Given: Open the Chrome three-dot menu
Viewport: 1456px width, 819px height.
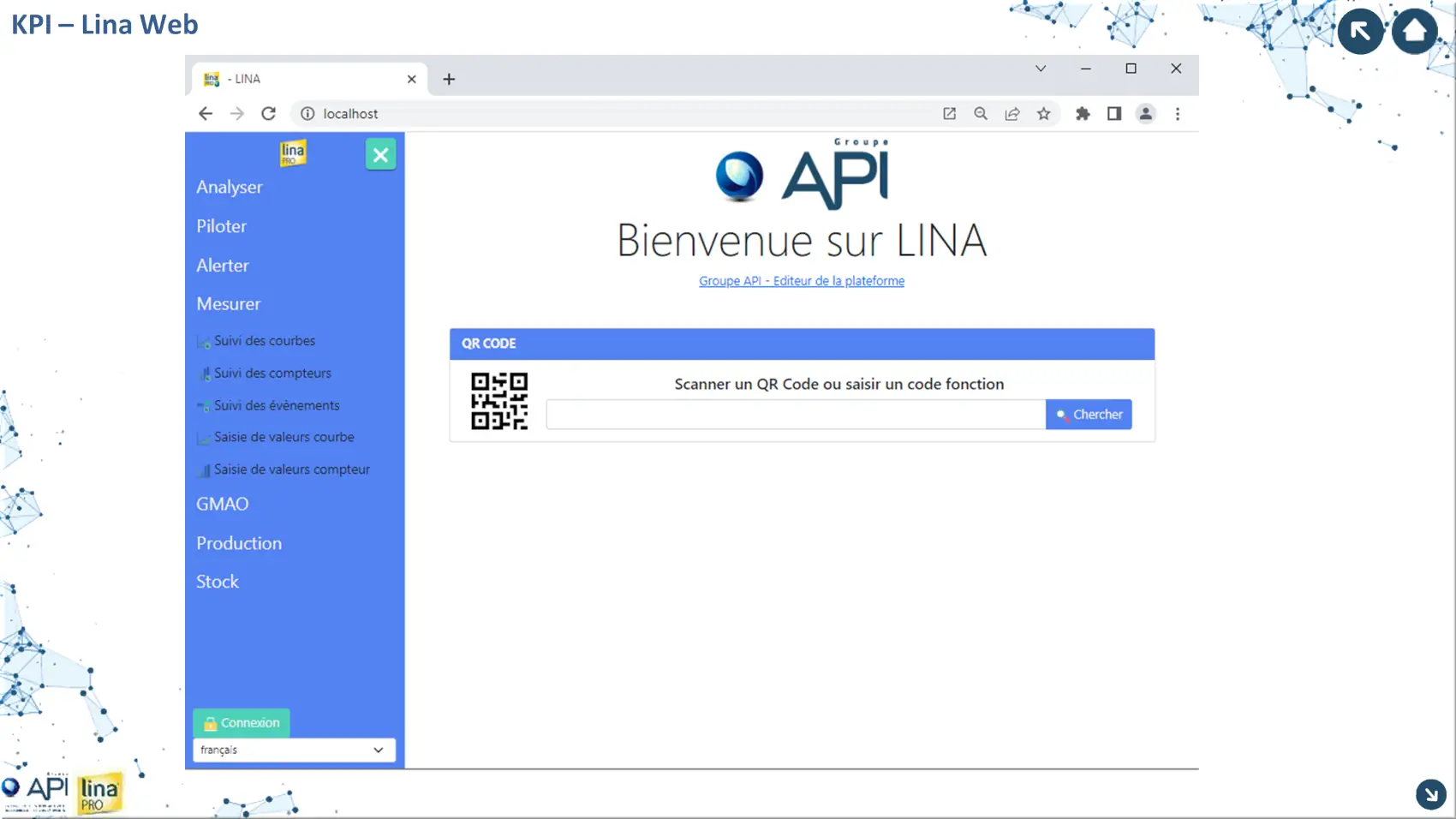Looking at the screenshot, I should click(1178, 114).
